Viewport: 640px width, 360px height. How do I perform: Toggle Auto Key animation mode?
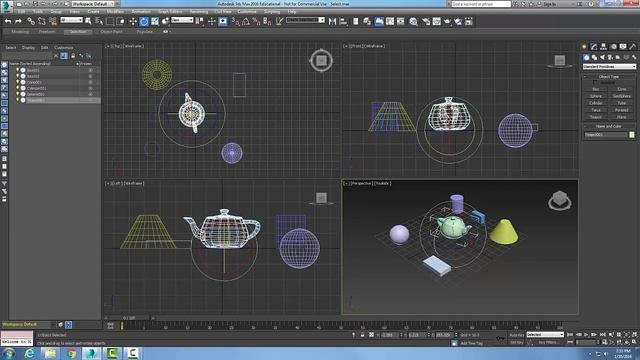pyautogui.click(x=516, y=335)
